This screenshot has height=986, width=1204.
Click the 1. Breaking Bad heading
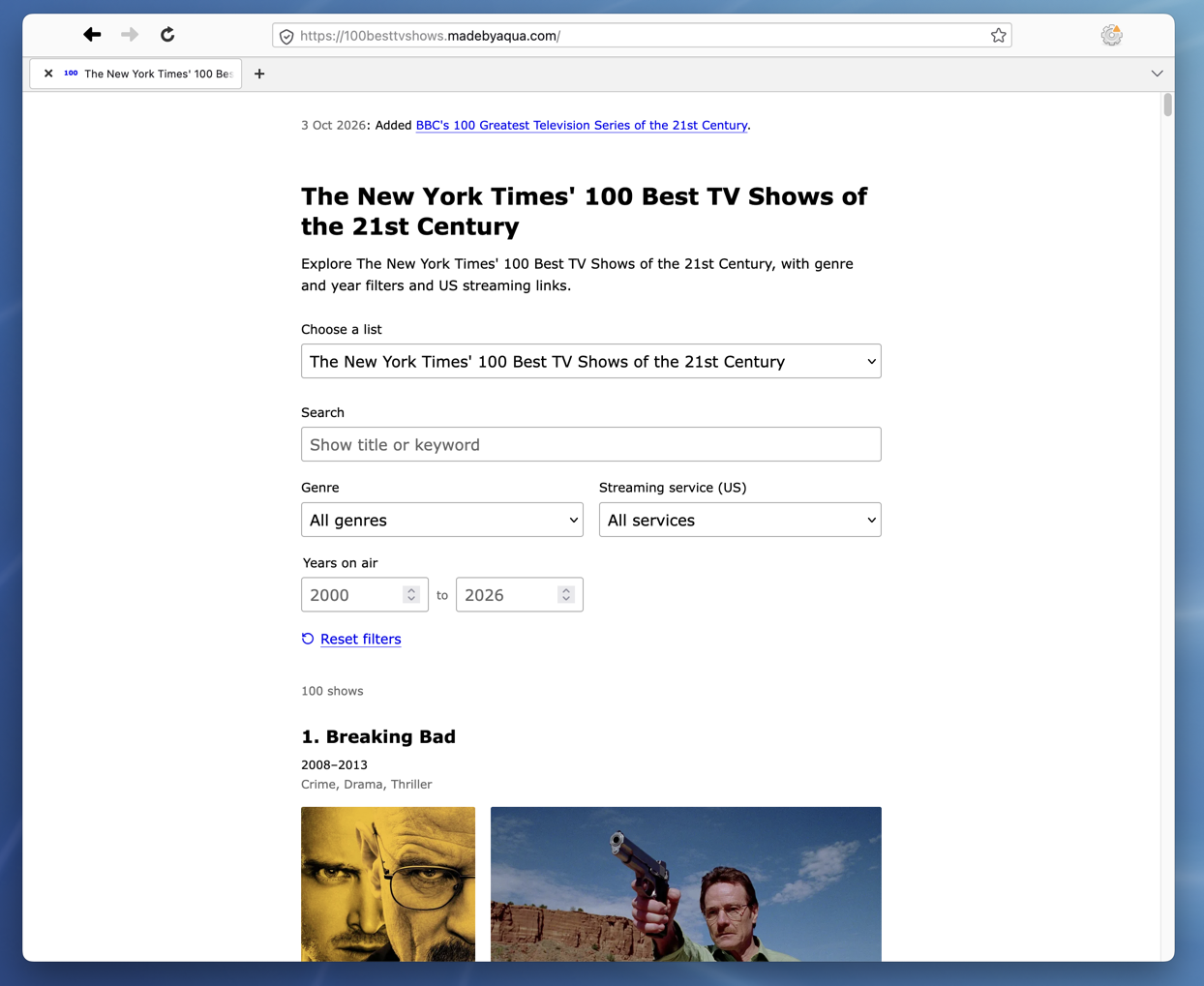[x=378, y=736]
